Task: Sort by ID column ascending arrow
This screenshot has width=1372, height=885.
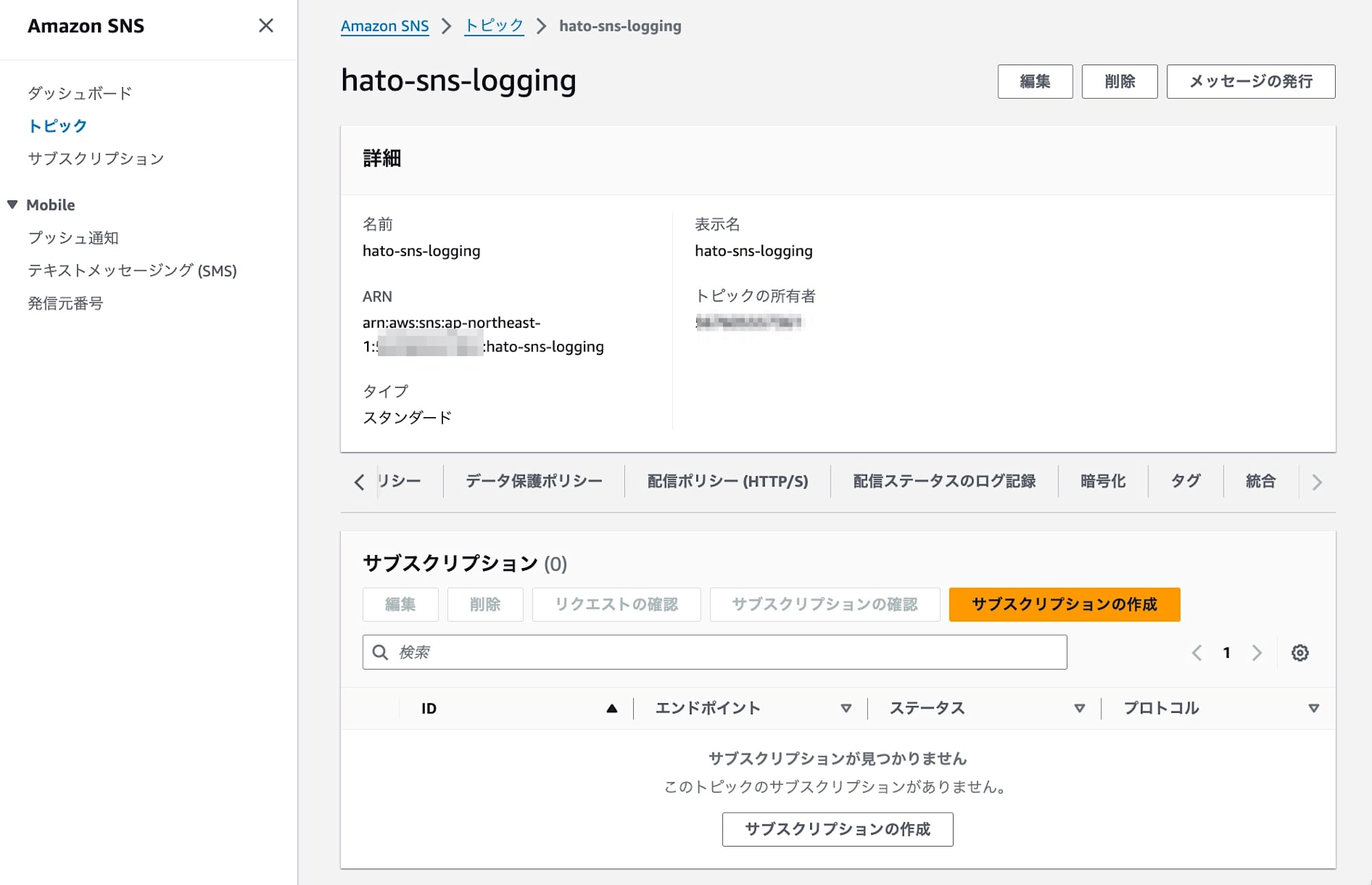Action: (x=612, y=709)
